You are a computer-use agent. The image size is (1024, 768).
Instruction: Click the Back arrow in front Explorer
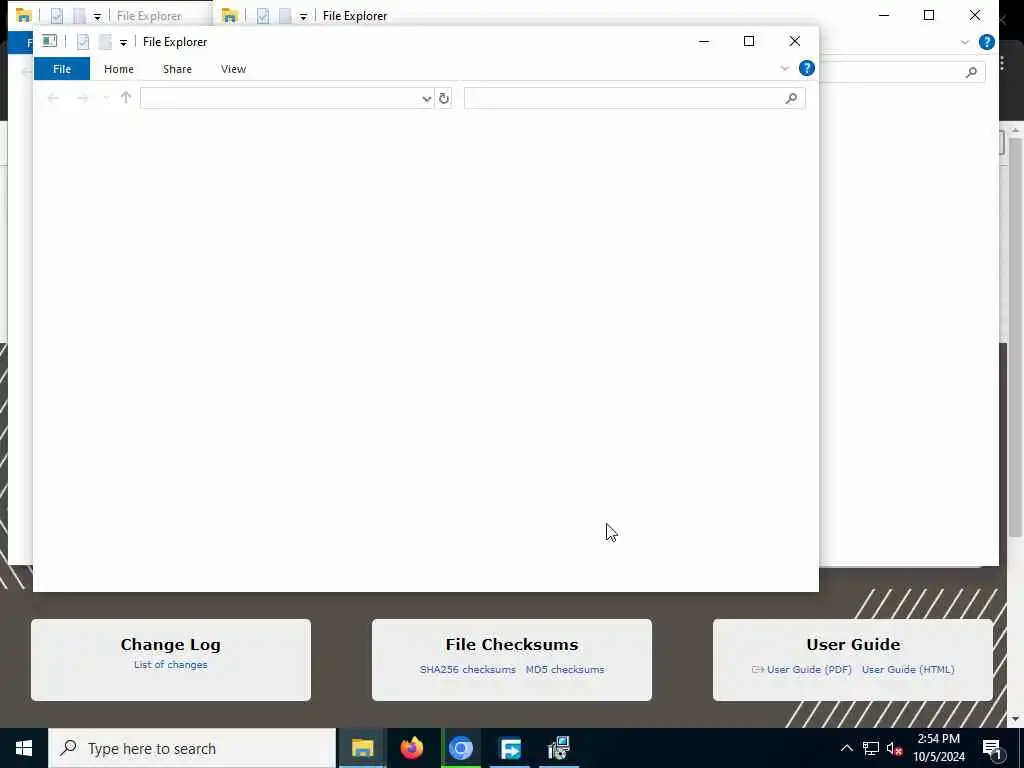(x=54, y=98)
